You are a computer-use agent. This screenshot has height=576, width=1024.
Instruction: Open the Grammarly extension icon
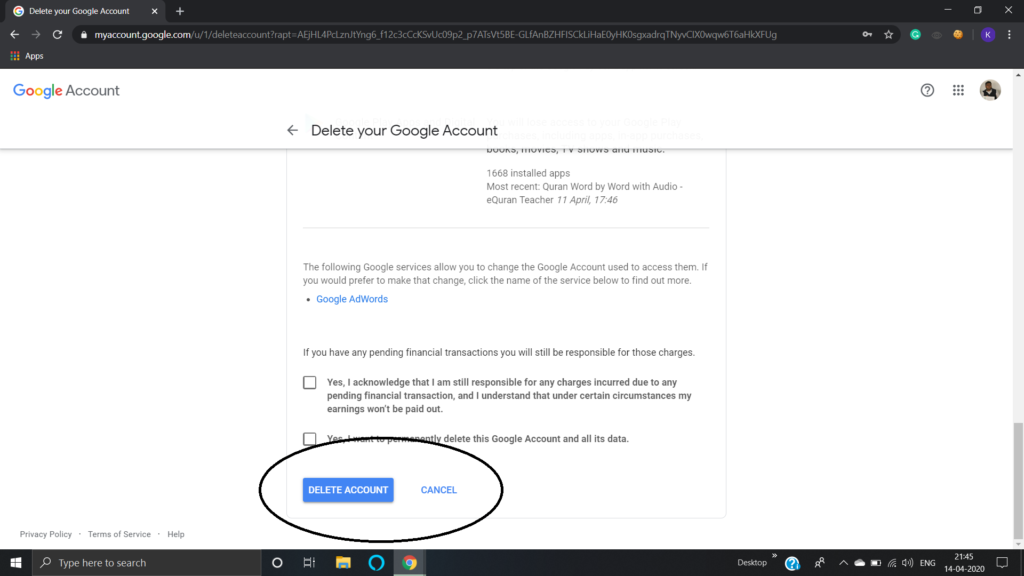916,35
